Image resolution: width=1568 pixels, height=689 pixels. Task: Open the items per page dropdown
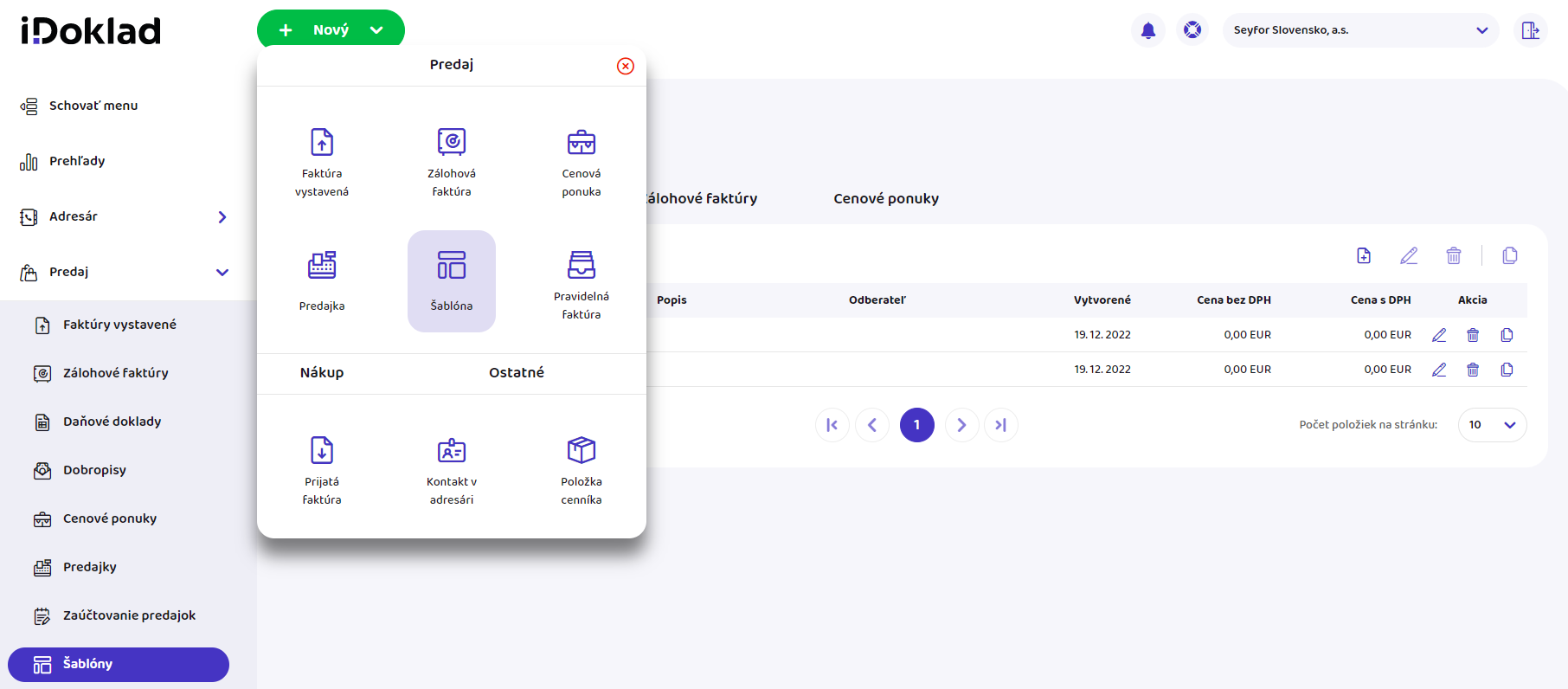coord(1492,425)
